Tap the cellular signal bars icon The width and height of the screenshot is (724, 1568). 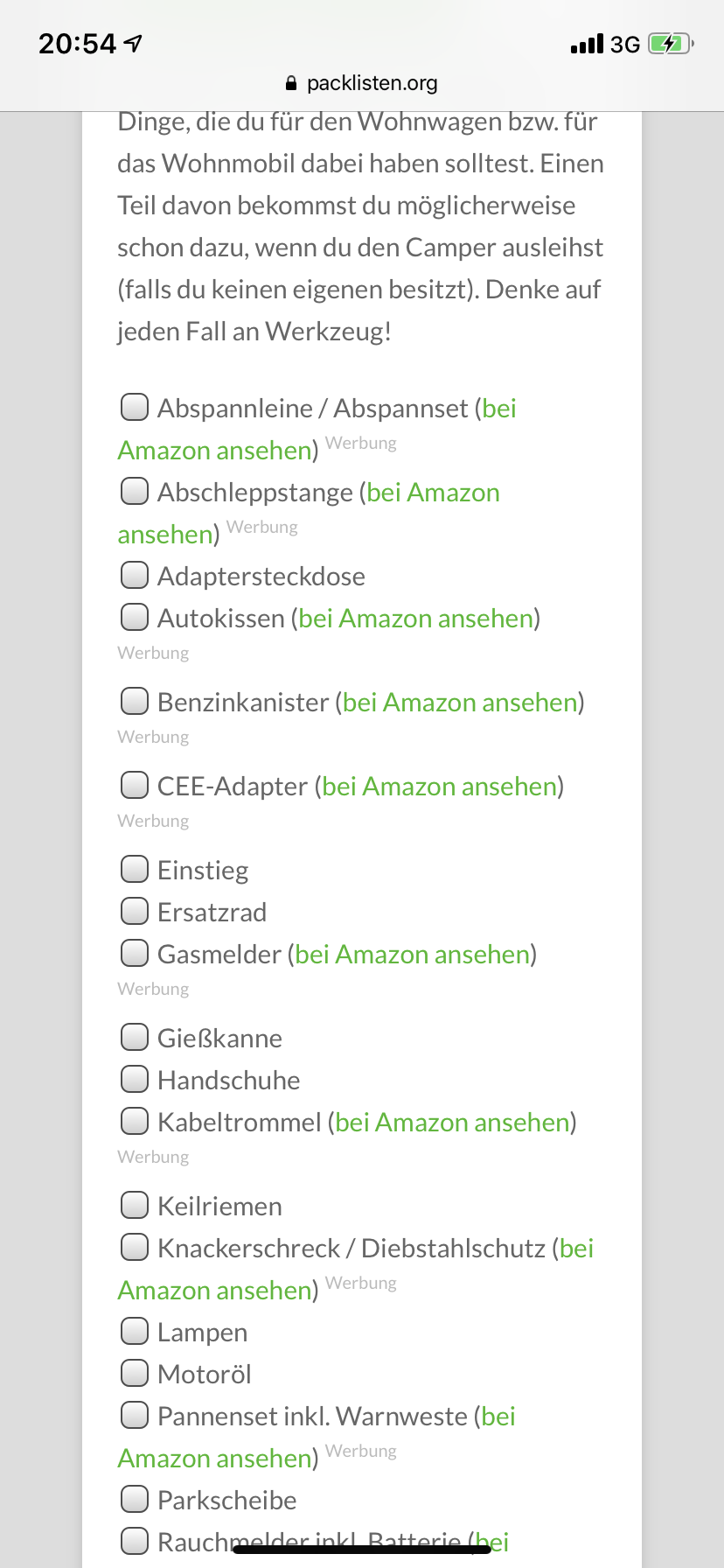point(586,44)
